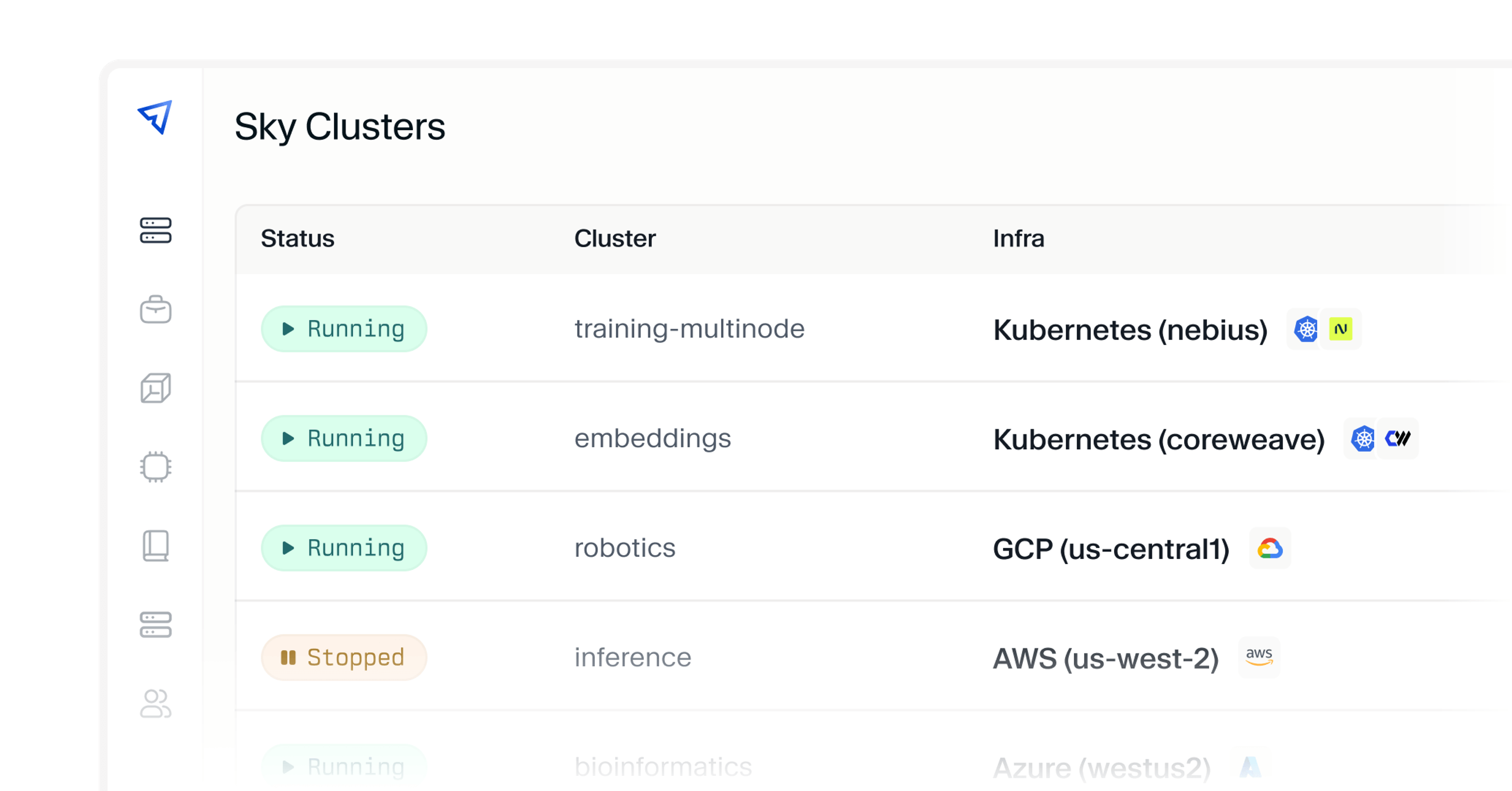
Task: Open the embeddings cluster details
Action: 653,438
